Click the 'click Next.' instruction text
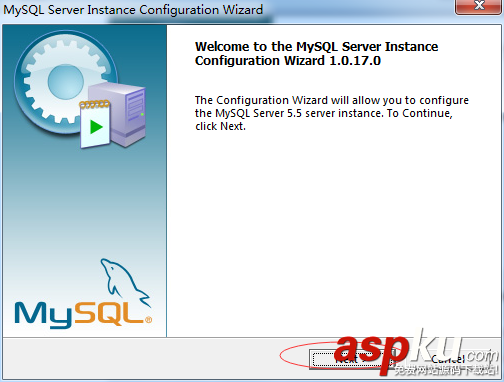 tap(220, 126)
